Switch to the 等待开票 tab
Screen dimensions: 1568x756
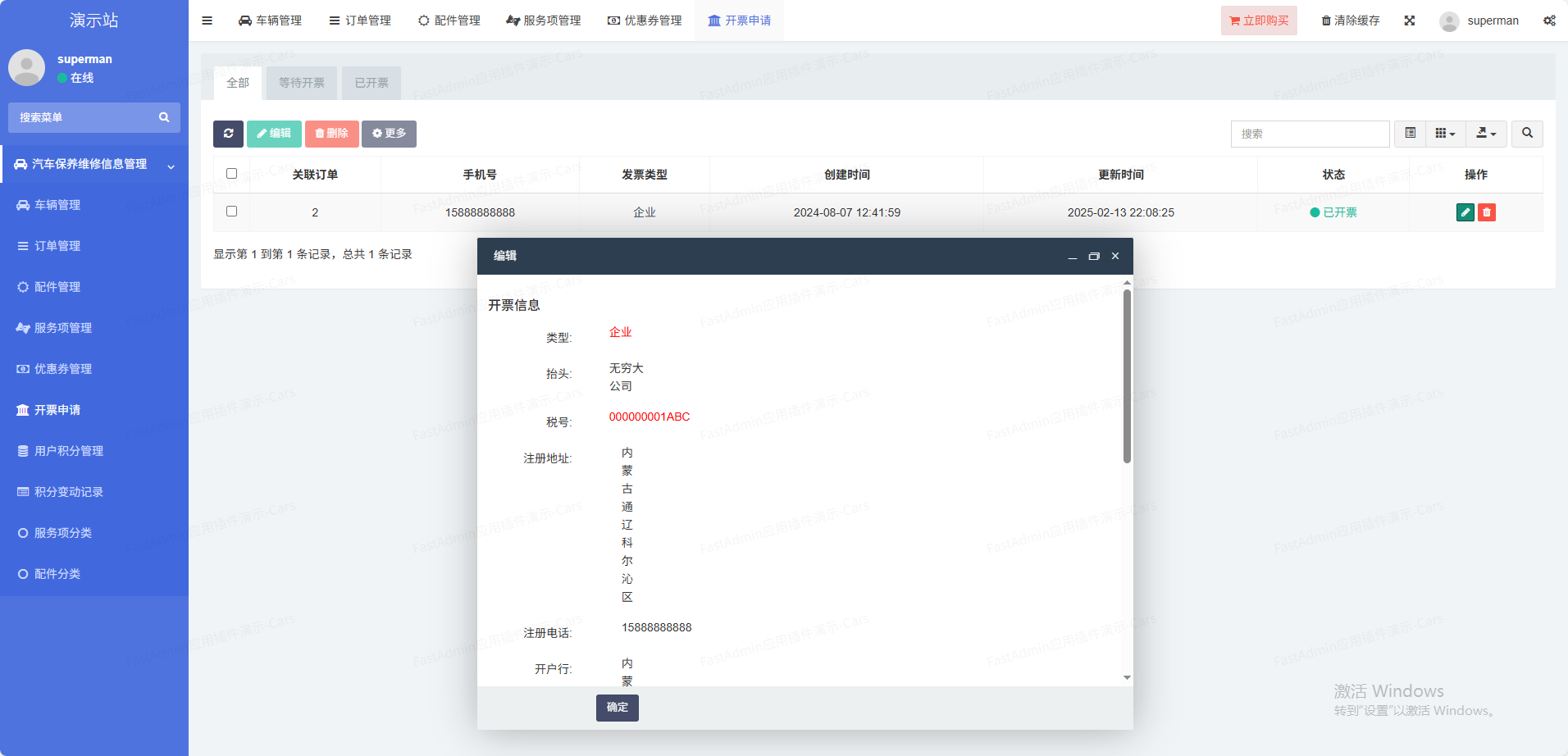coord(301,83)
